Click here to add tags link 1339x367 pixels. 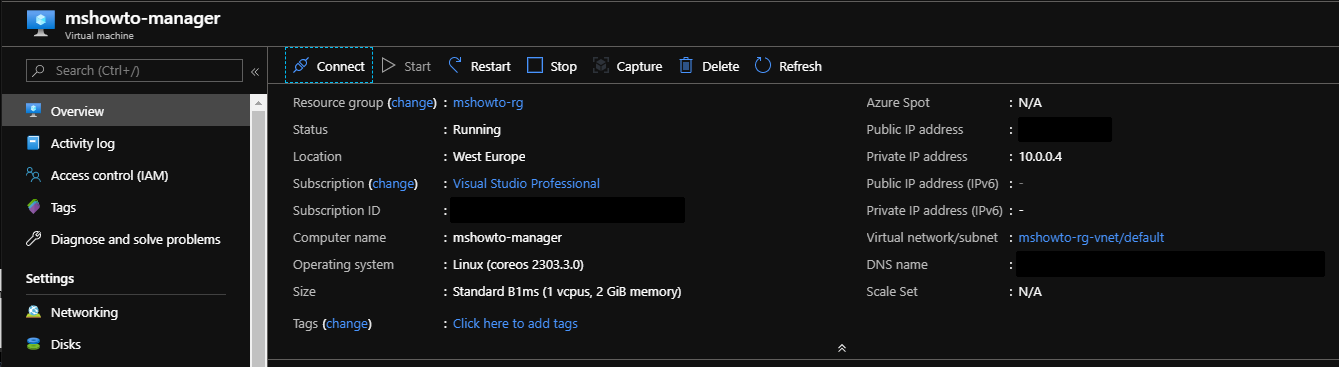(x=515, y=323)
